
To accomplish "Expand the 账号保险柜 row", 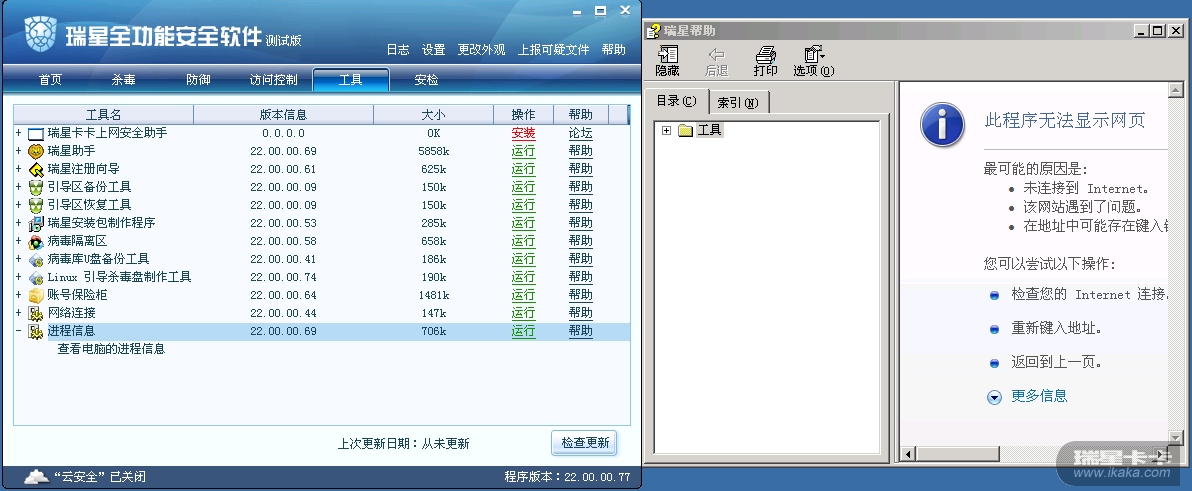I will point(19,295).
